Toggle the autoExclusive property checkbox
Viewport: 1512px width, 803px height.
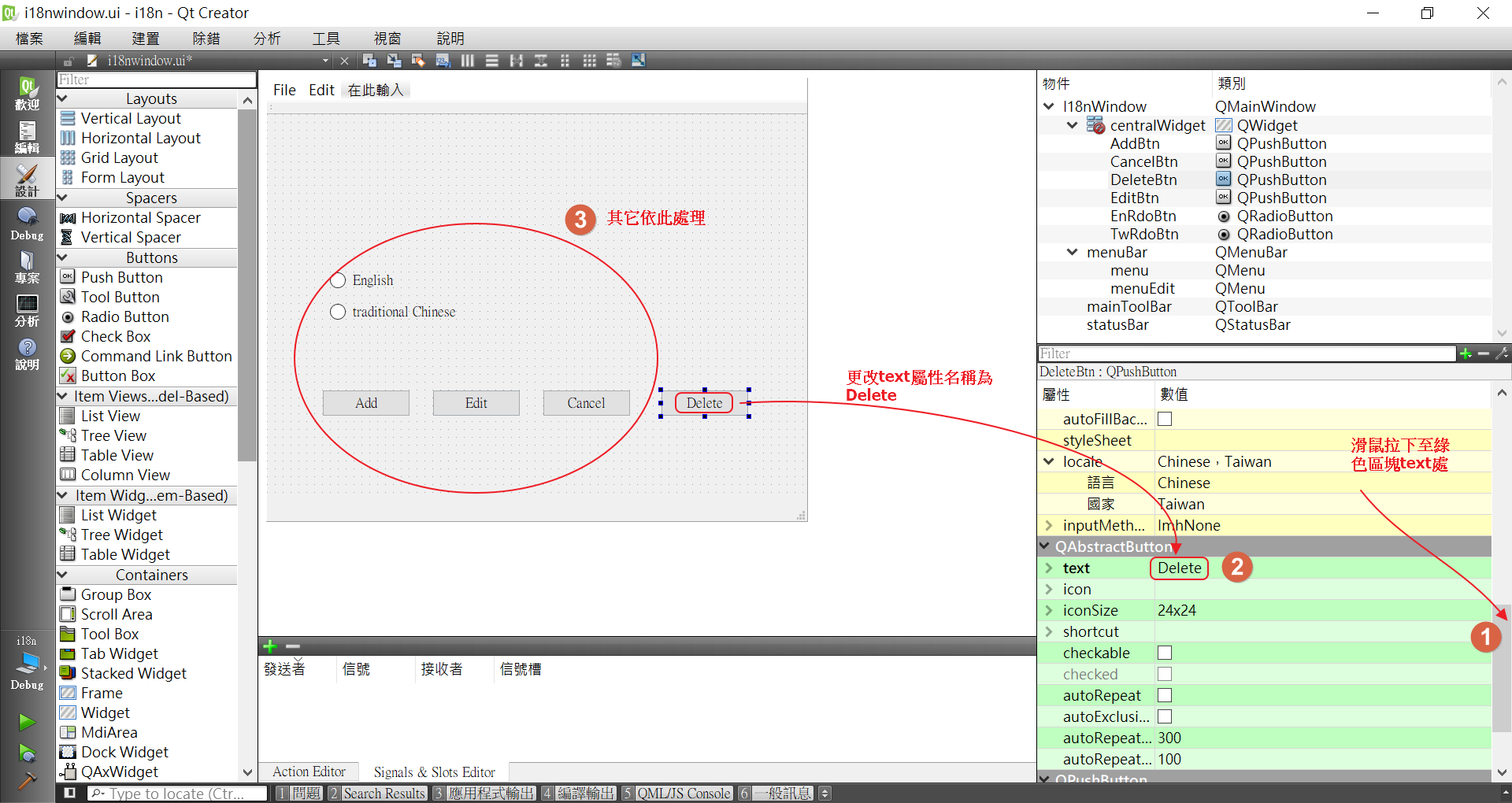click(x=1165, y=716)
